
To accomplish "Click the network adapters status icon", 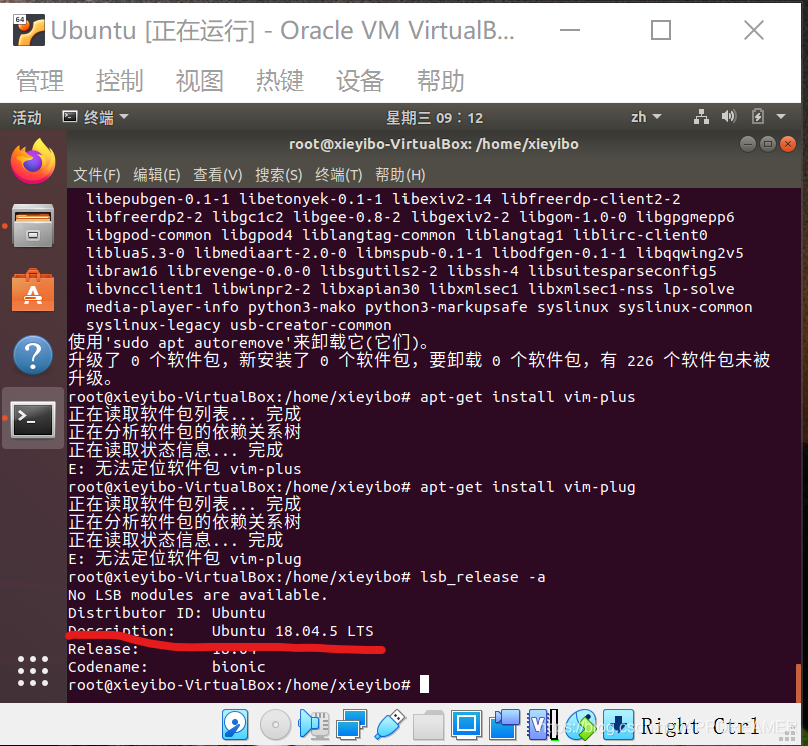I will click(x=351, y=724).
